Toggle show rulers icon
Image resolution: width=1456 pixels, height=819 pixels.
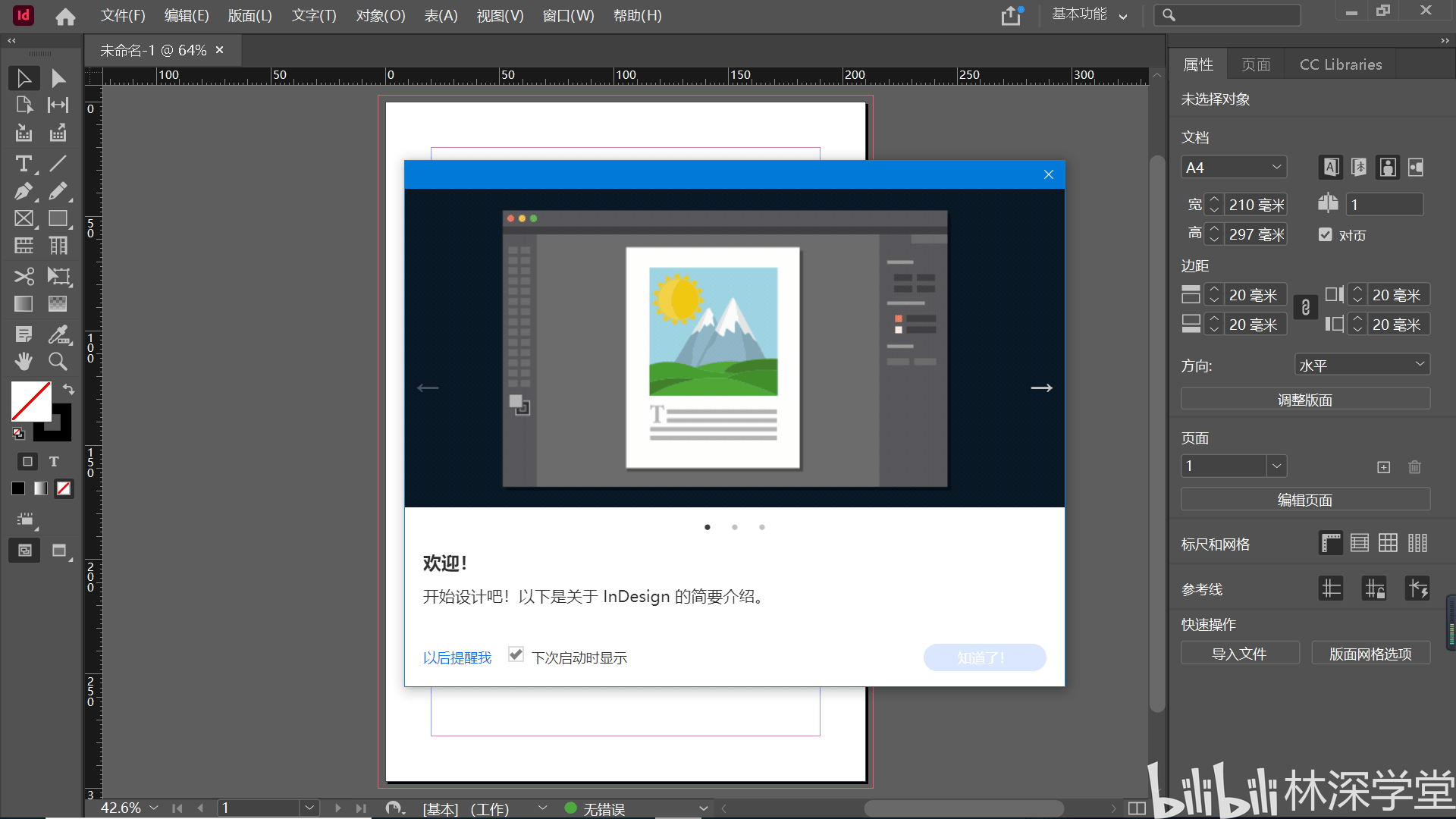[1331, 543]
